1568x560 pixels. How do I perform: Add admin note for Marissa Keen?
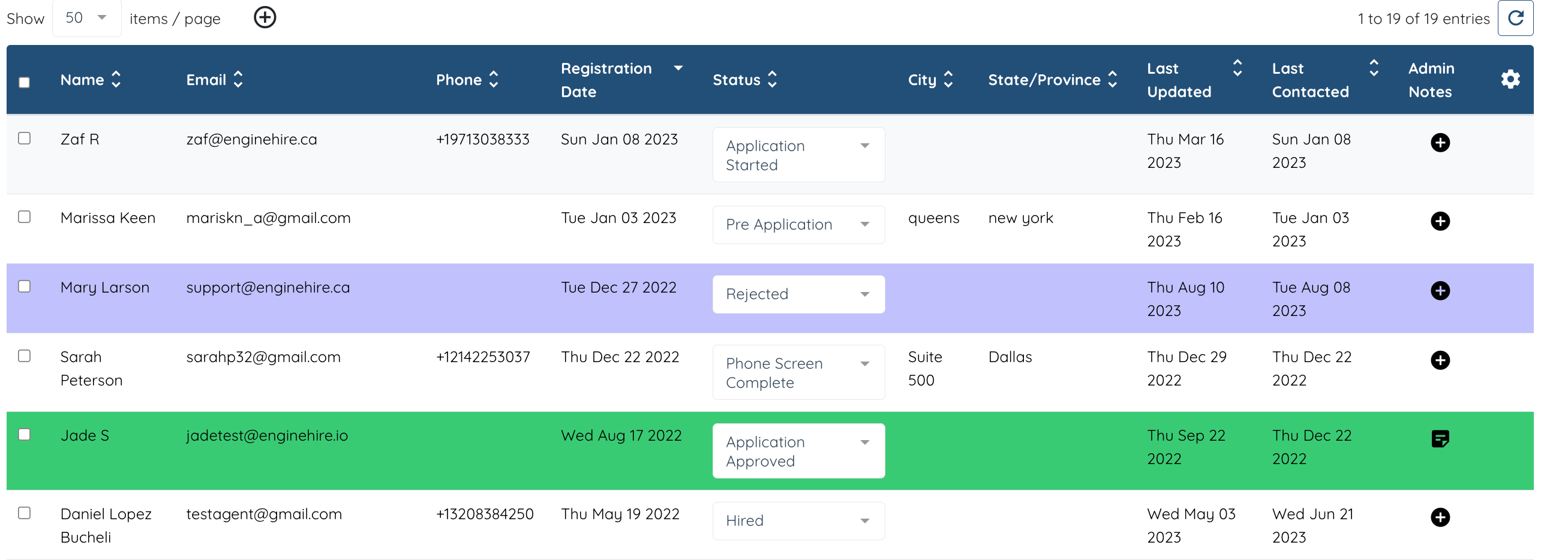(1440, 221)
